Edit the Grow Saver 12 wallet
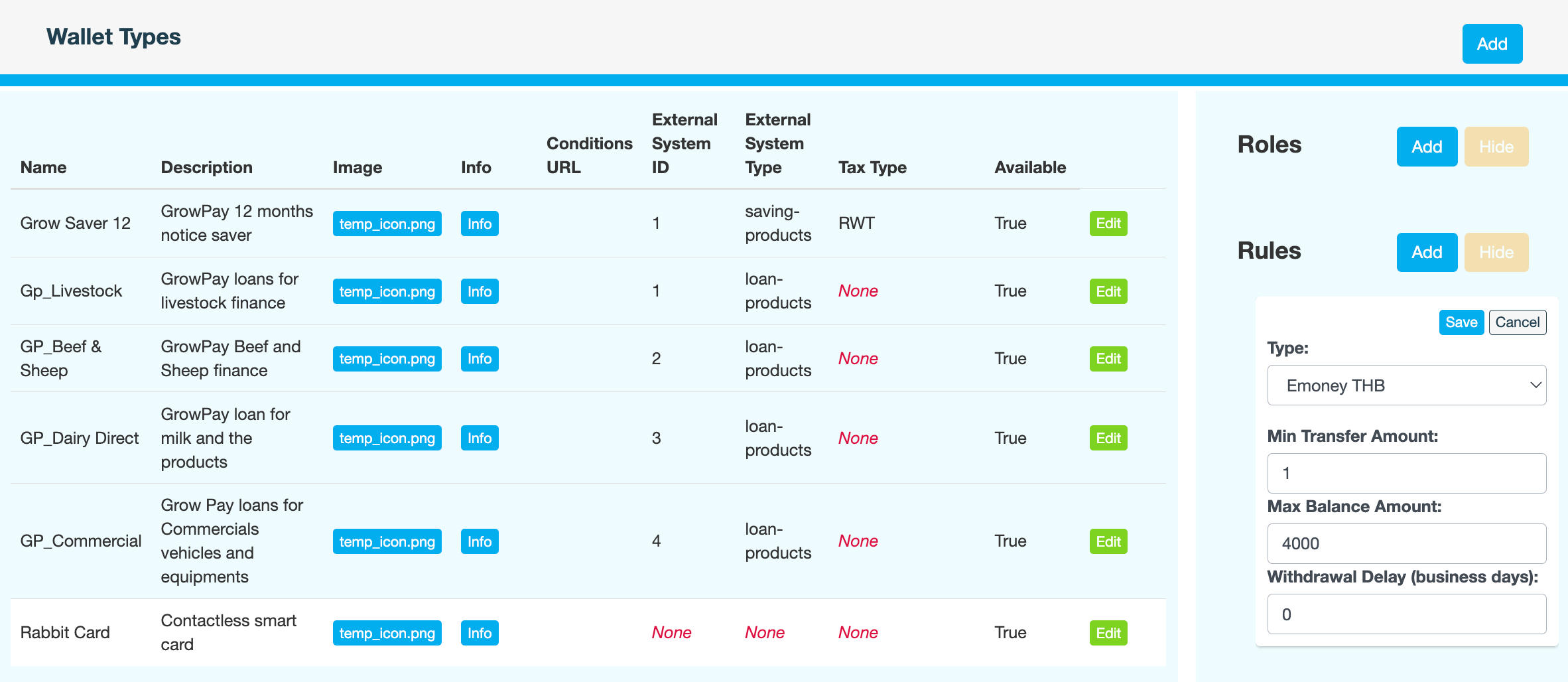The height and width of the screenshot is (682, 1568). (1108, 224)
